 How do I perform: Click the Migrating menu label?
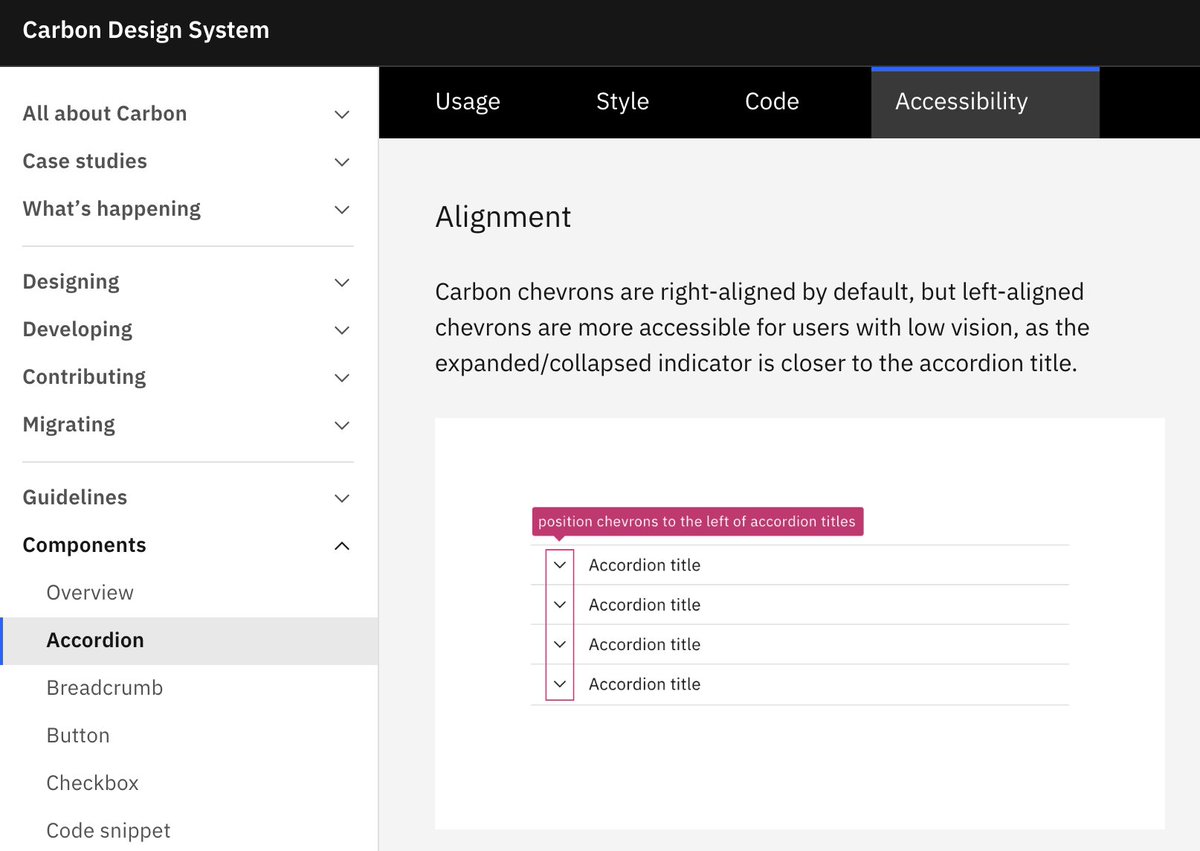click(x=69, y=425)
